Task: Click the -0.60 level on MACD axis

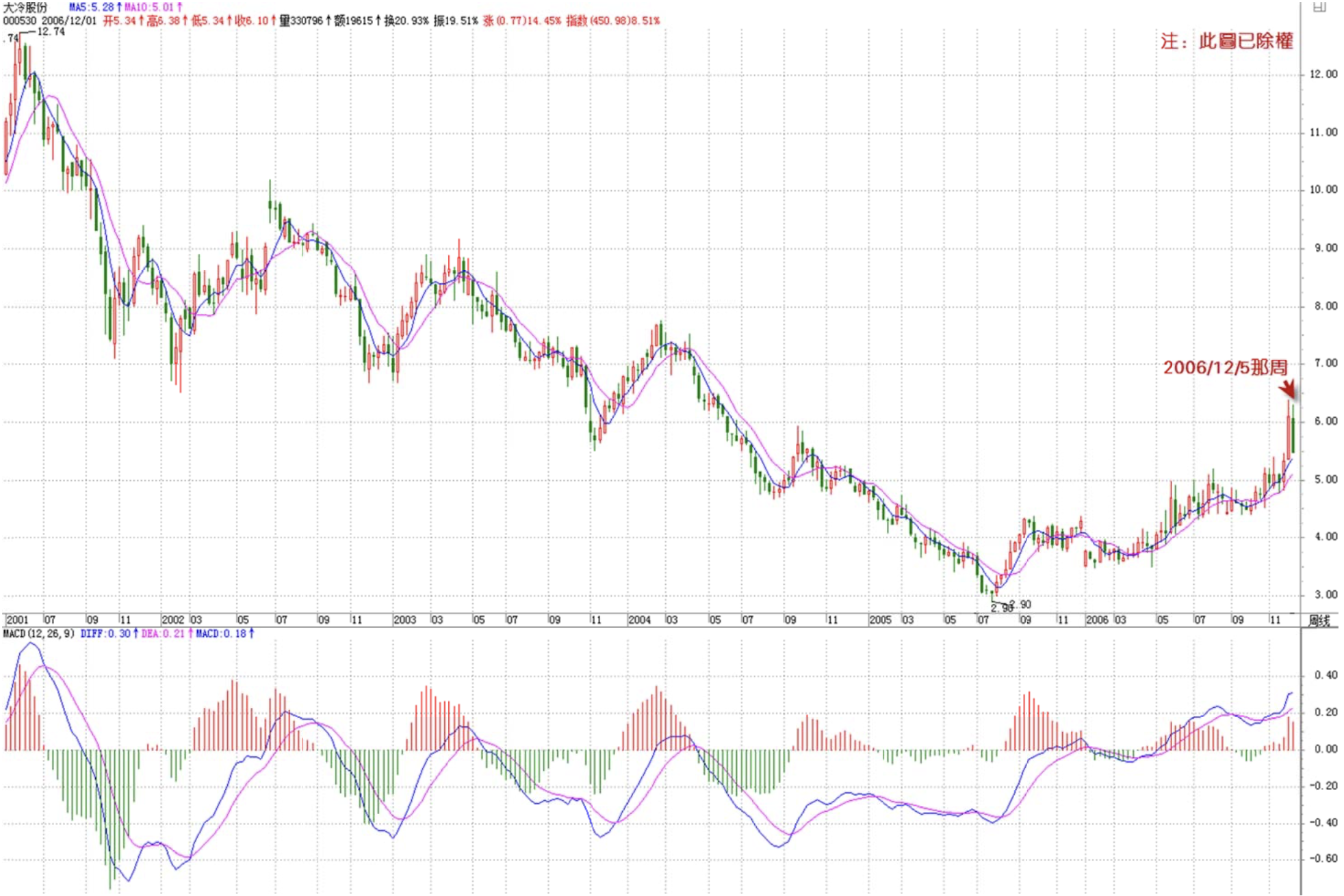Action: (x=1325, y=858)
